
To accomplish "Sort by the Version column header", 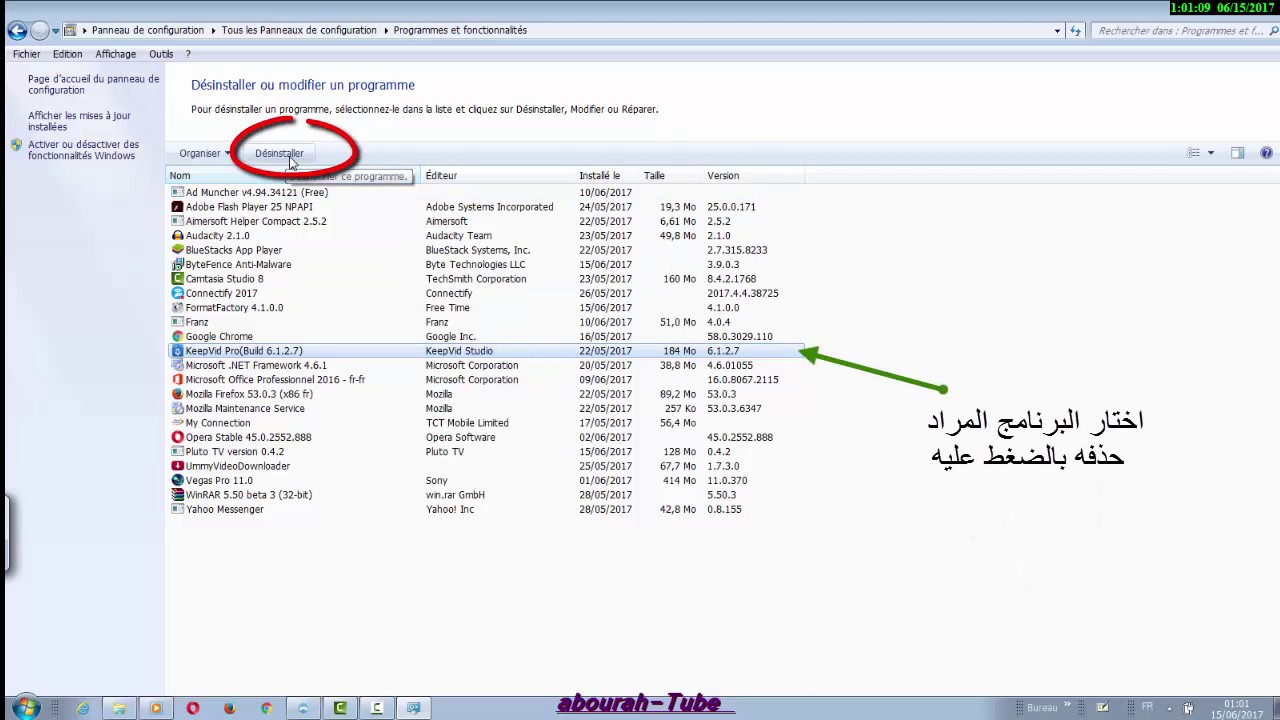I will pos(723,176).
